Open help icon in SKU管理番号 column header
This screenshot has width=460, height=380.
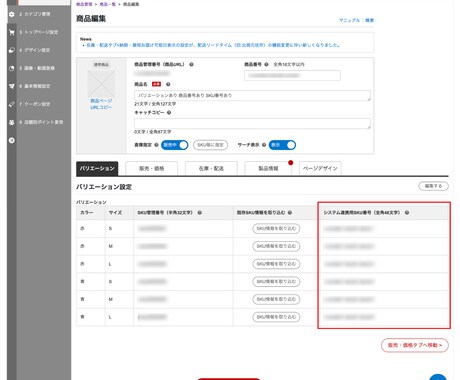pos(200,213)
